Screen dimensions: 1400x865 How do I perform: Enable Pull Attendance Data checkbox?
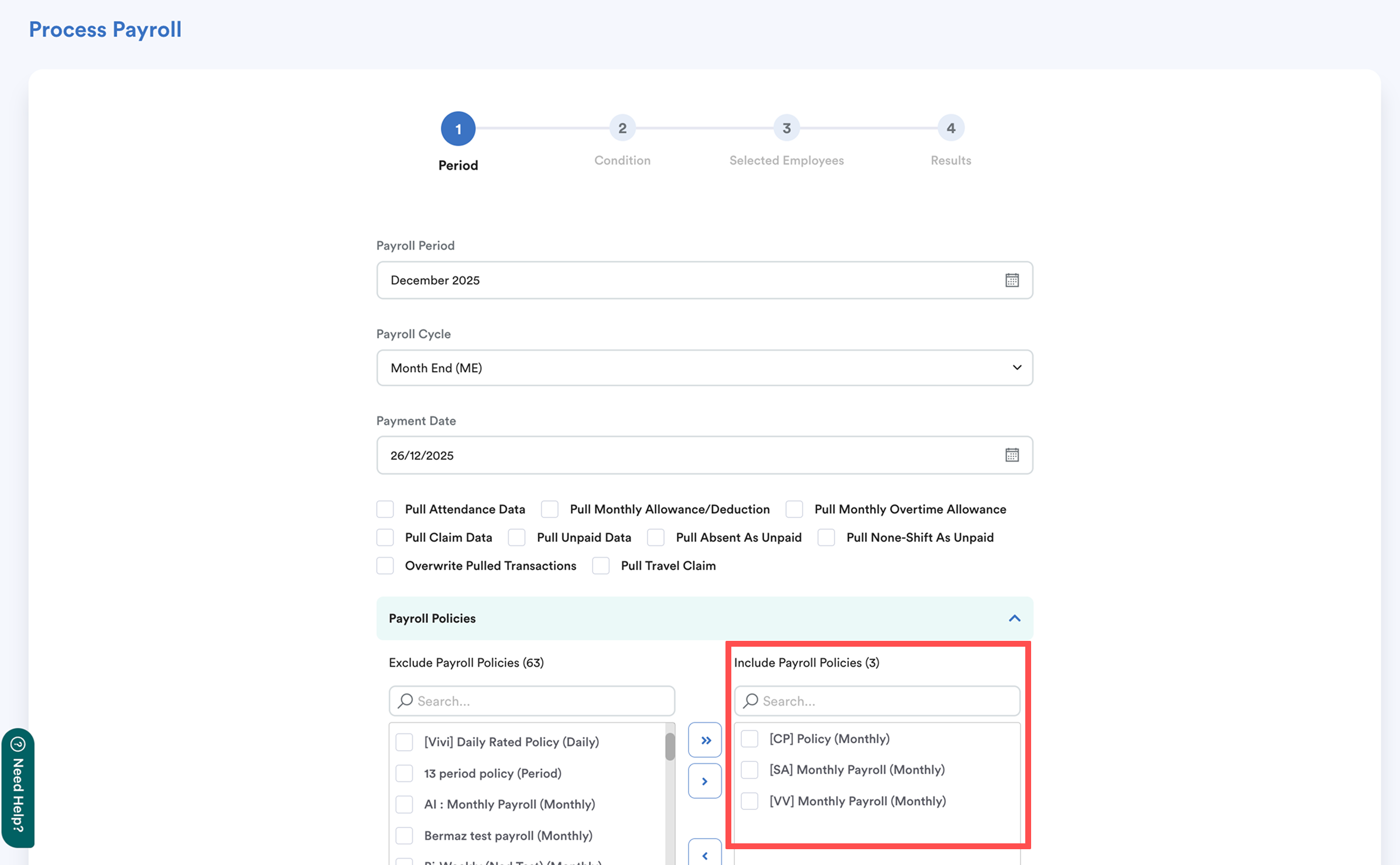click(385, 509)
